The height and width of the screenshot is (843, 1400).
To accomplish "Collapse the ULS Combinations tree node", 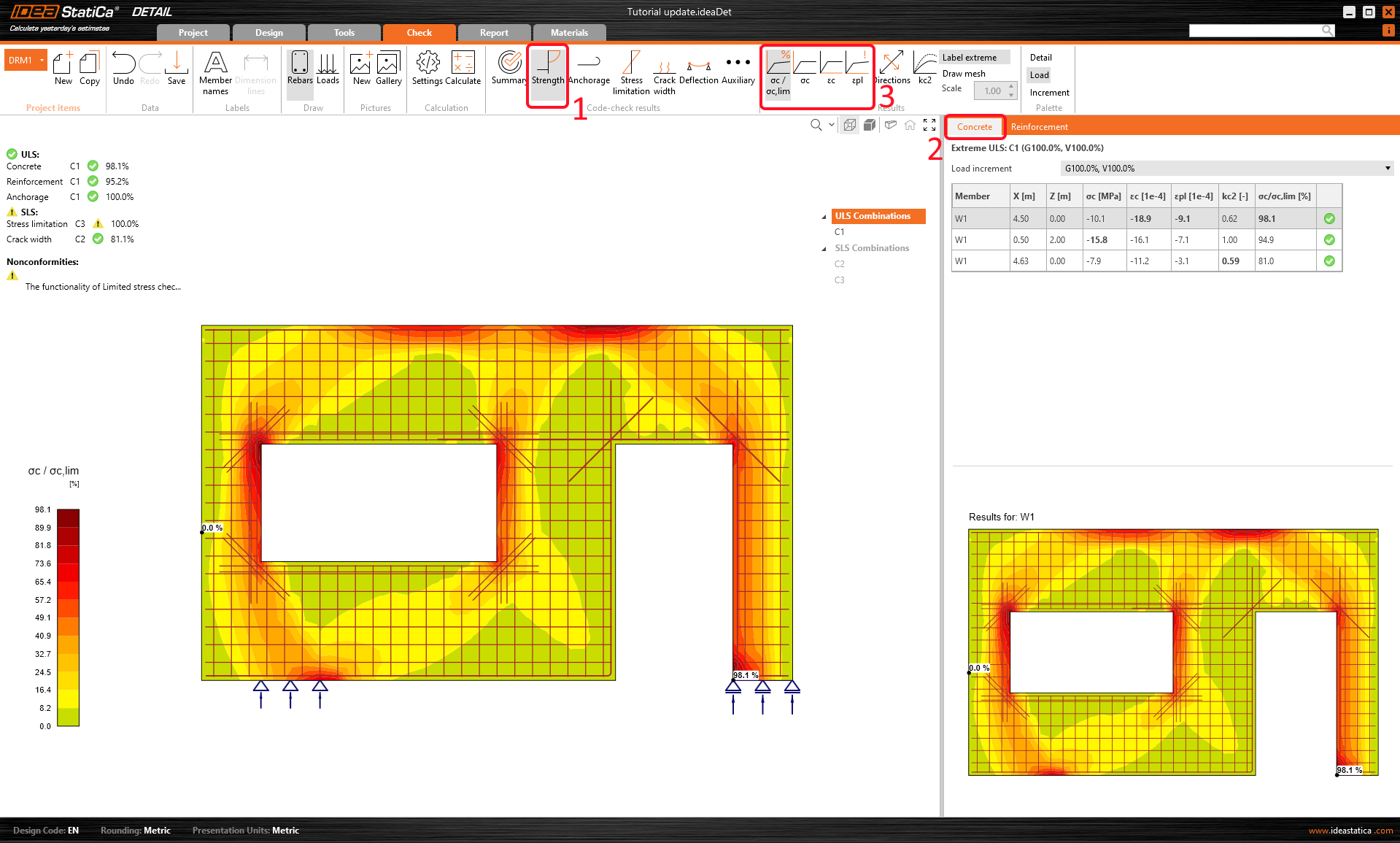I will pos(824,217).
